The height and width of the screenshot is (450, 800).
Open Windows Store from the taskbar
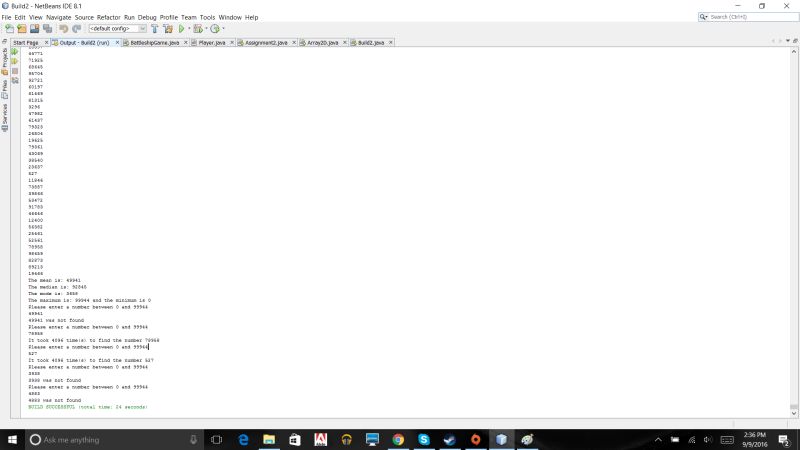tap(295, 439)
